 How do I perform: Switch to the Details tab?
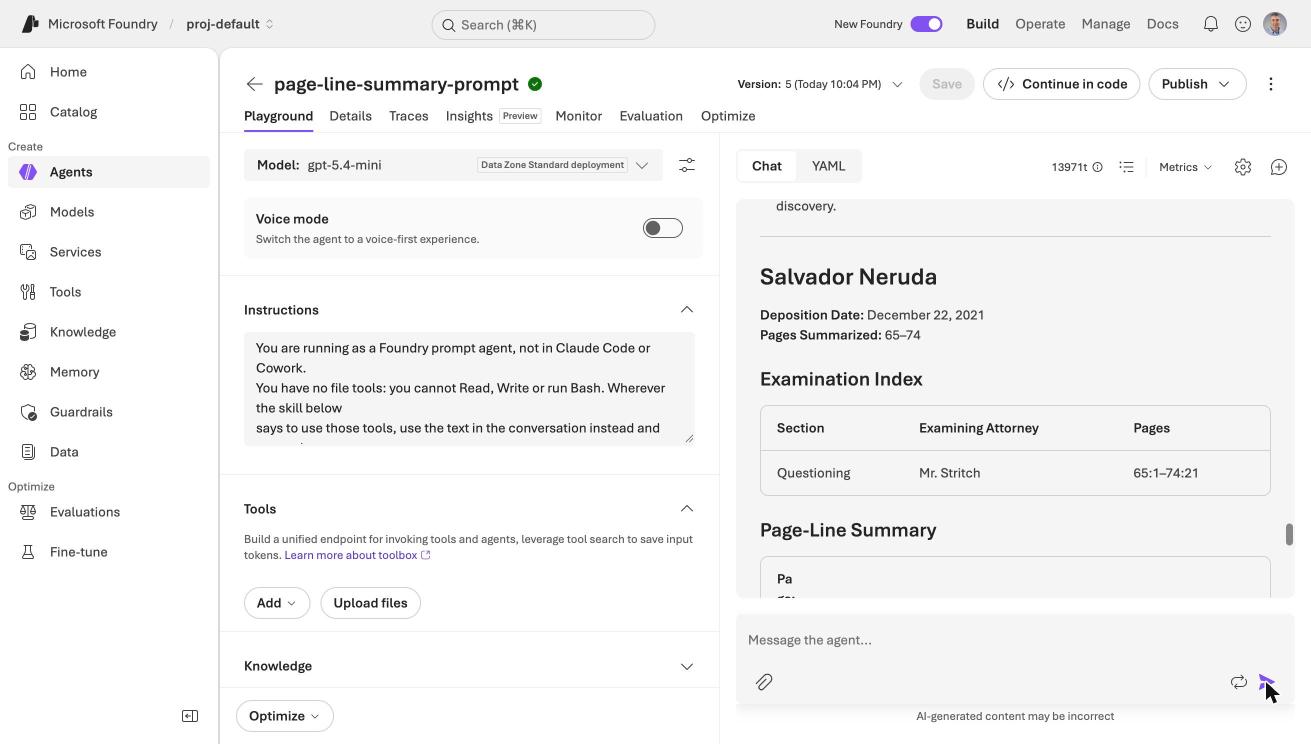350,116
